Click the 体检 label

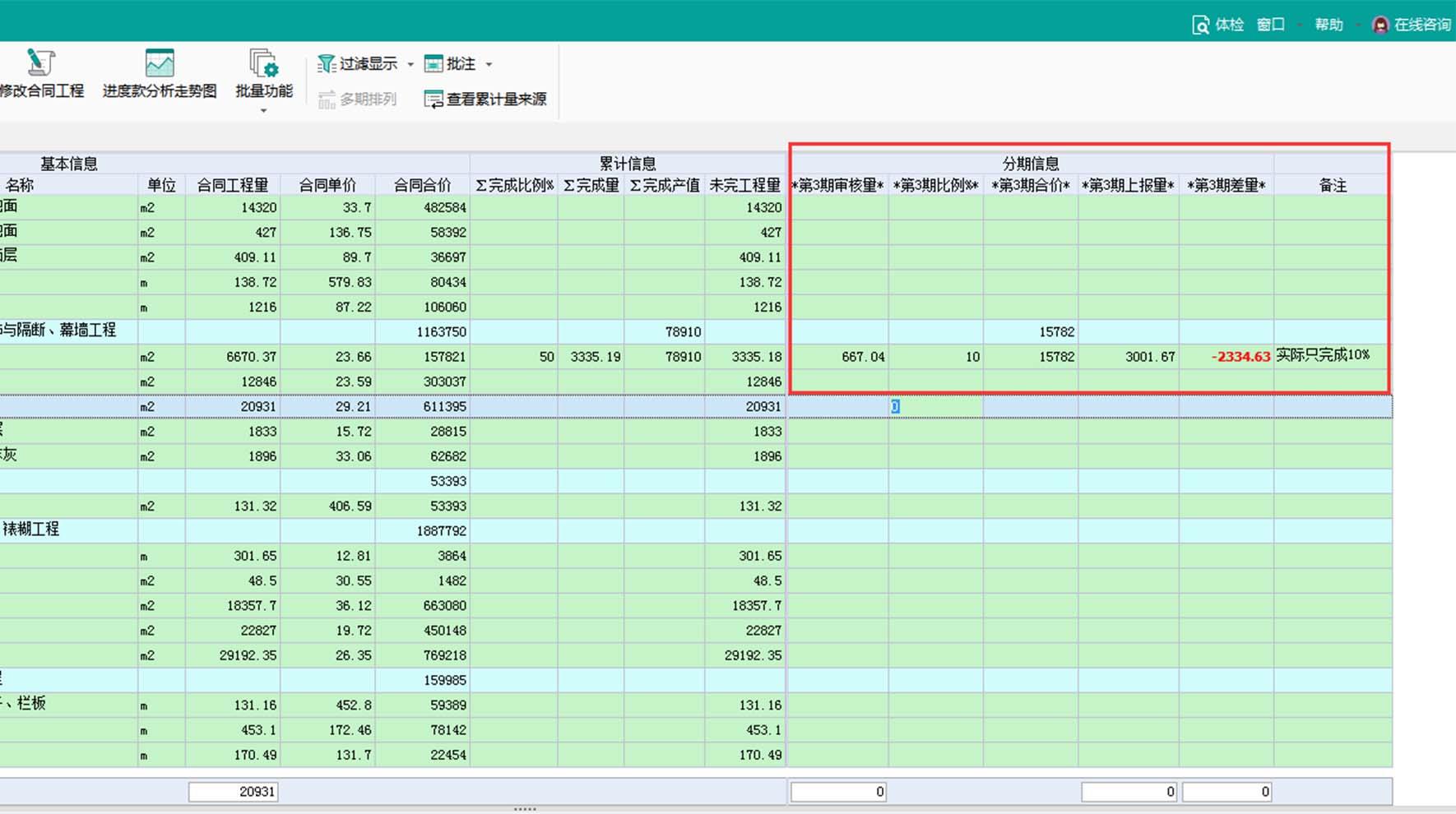click(1229, 25)
